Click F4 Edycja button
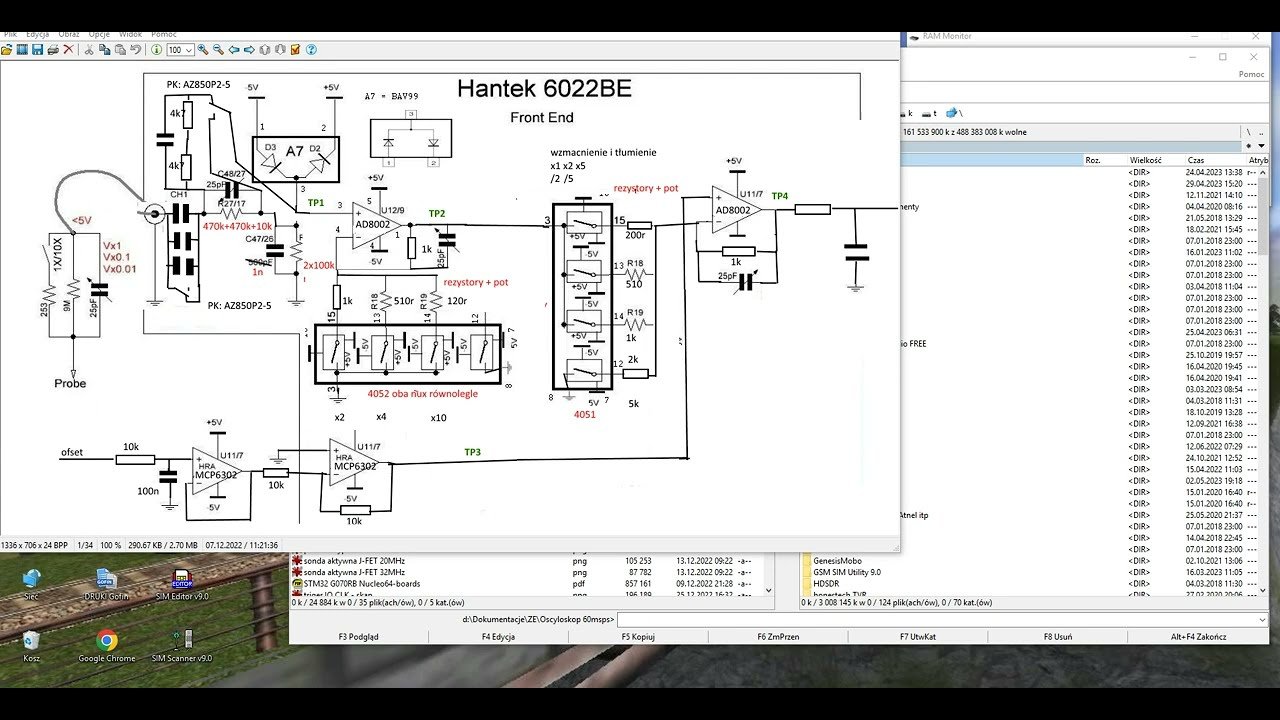Image resolution: width=1280 pixels, height=720 pixels. (498, 636)
